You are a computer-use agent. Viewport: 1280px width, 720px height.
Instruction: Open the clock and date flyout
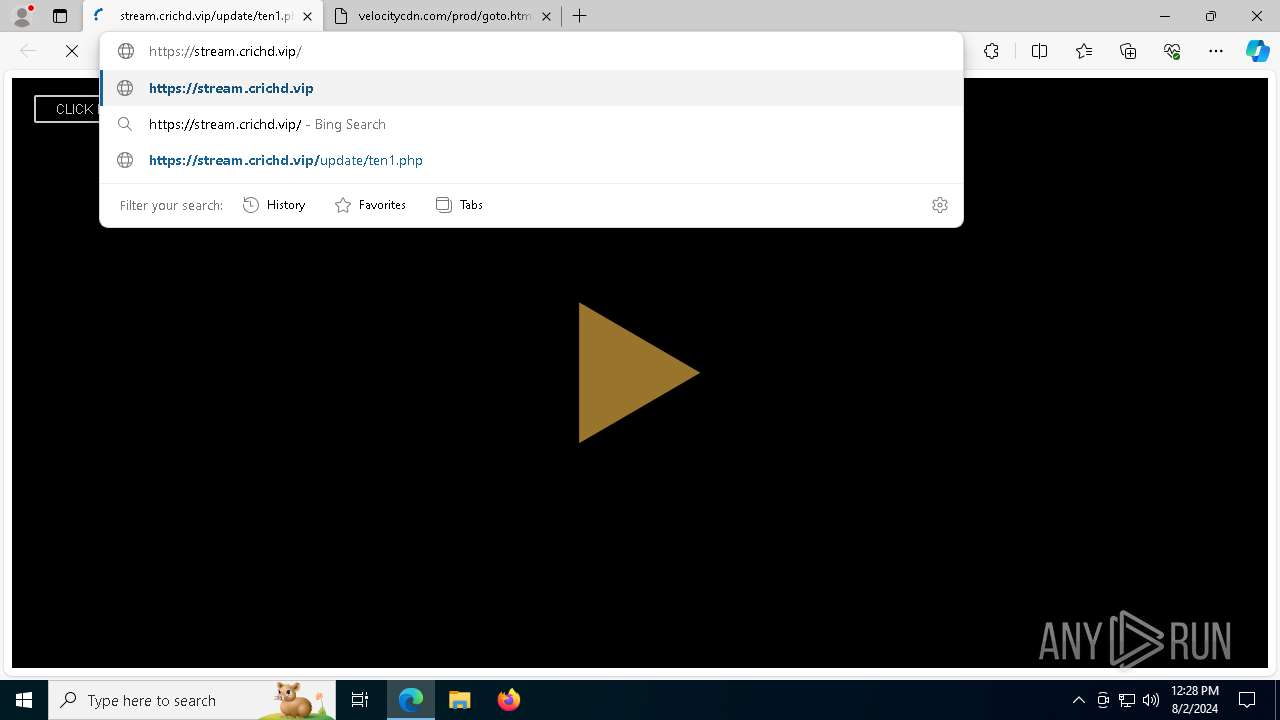1194,700
